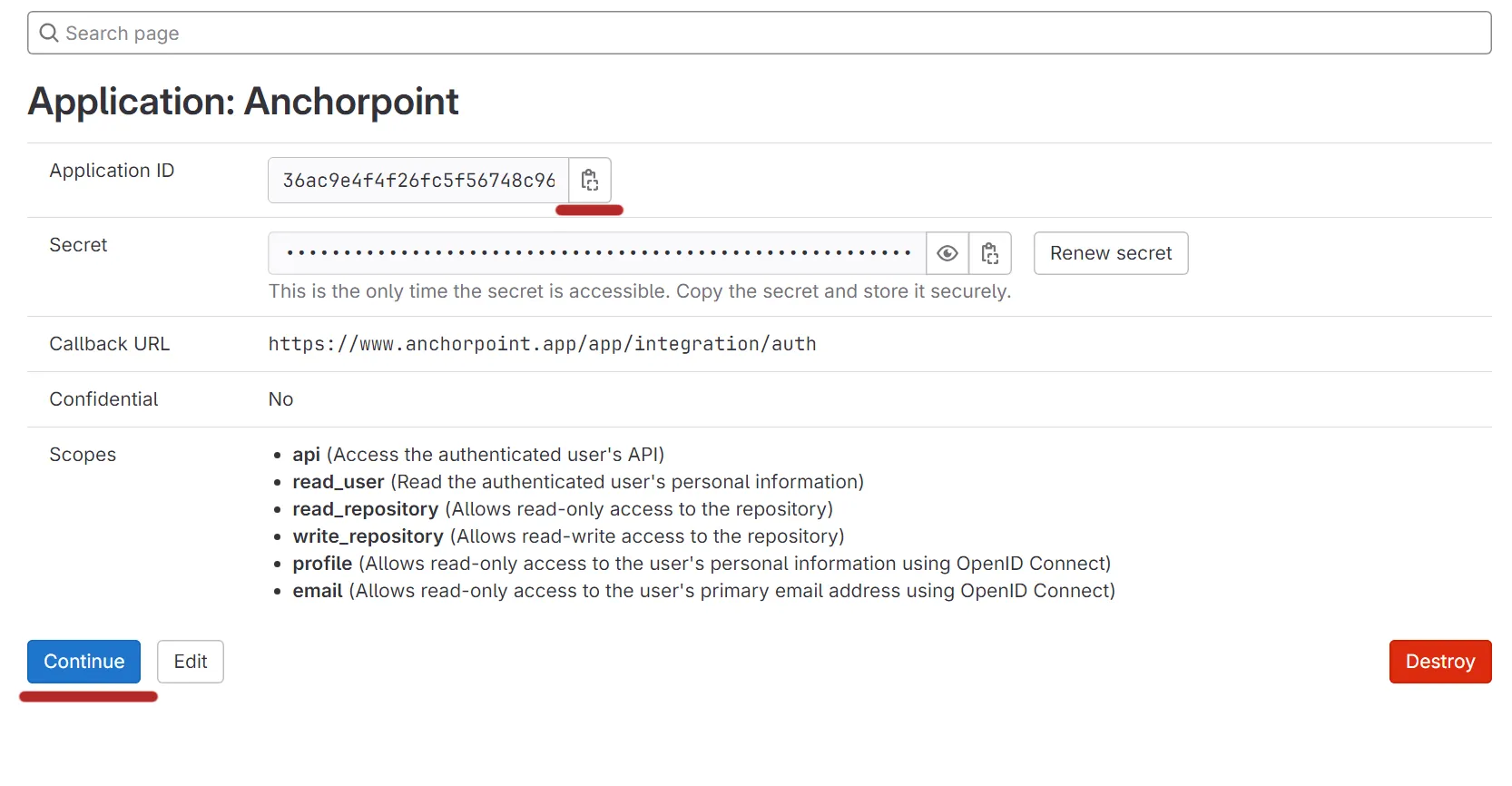Click the 'email' scope entry

(703, 591)
